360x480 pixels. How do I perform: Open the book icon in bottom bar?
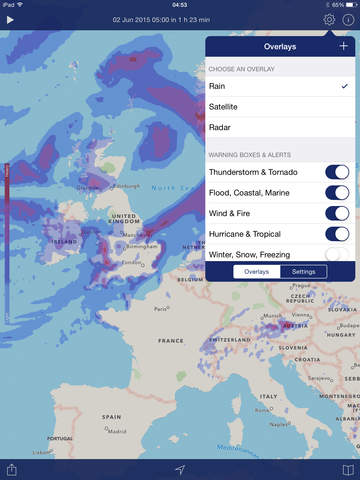click(348, 470)
